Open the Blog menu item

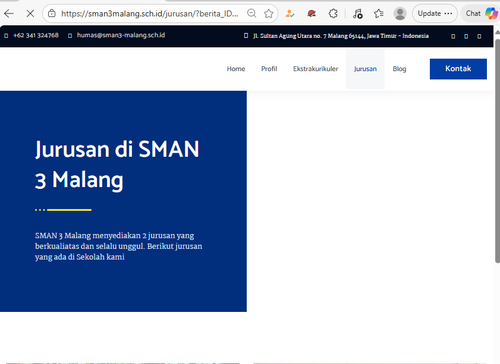(x=399, y=69)
